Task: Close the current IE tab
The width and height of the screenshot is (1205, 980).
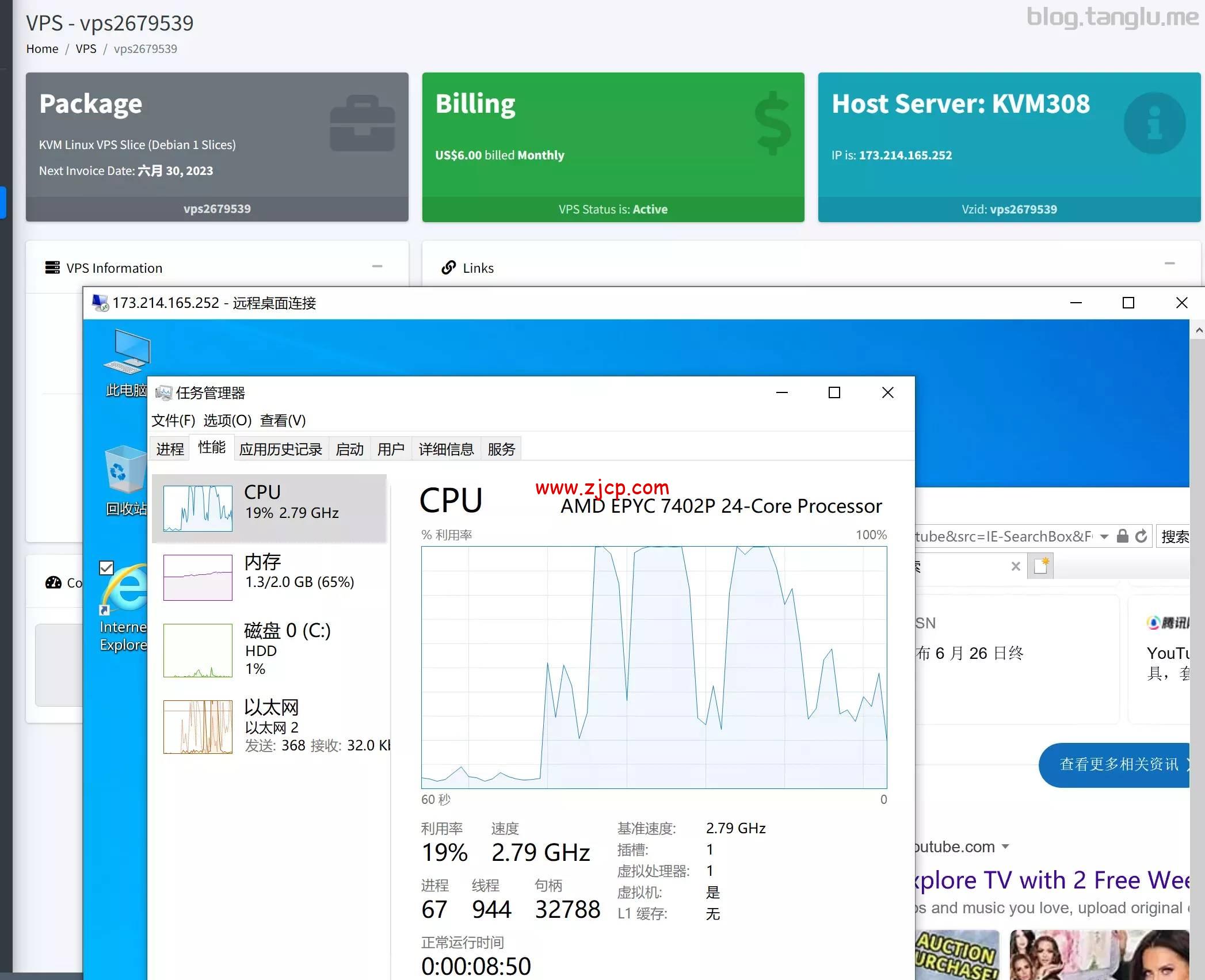Action: click(1016, 566)
